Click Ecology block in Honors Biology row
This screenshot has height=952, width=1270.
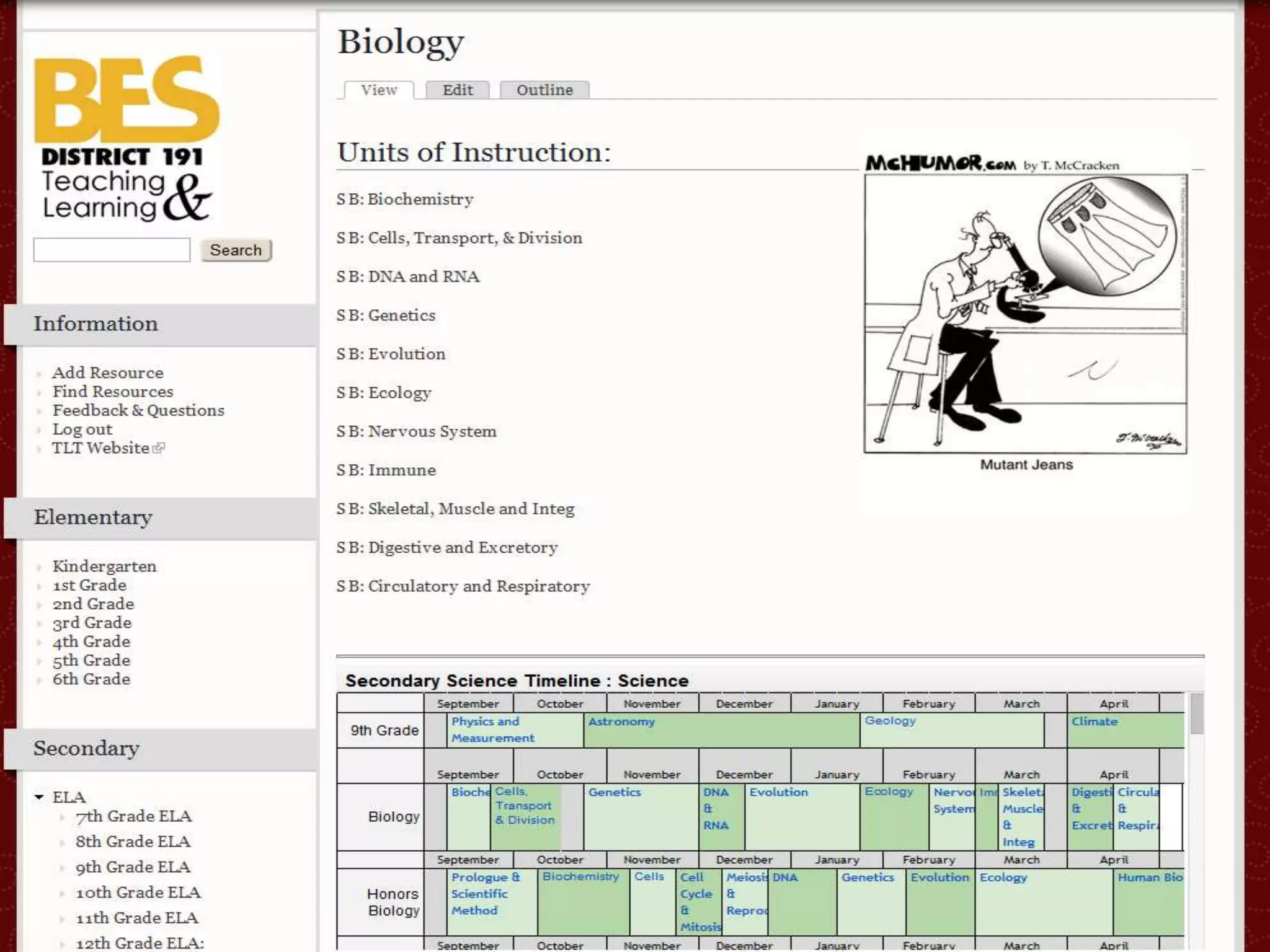click(x=1003, y=878)
